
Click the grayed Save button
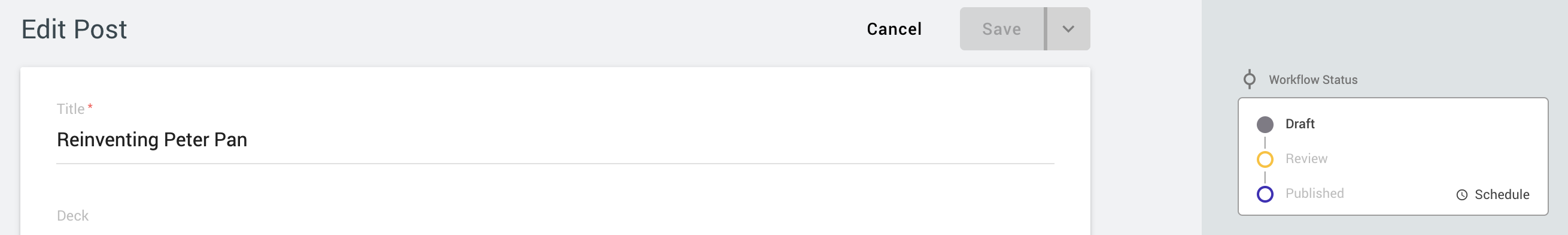click(x=1001, y=29)
